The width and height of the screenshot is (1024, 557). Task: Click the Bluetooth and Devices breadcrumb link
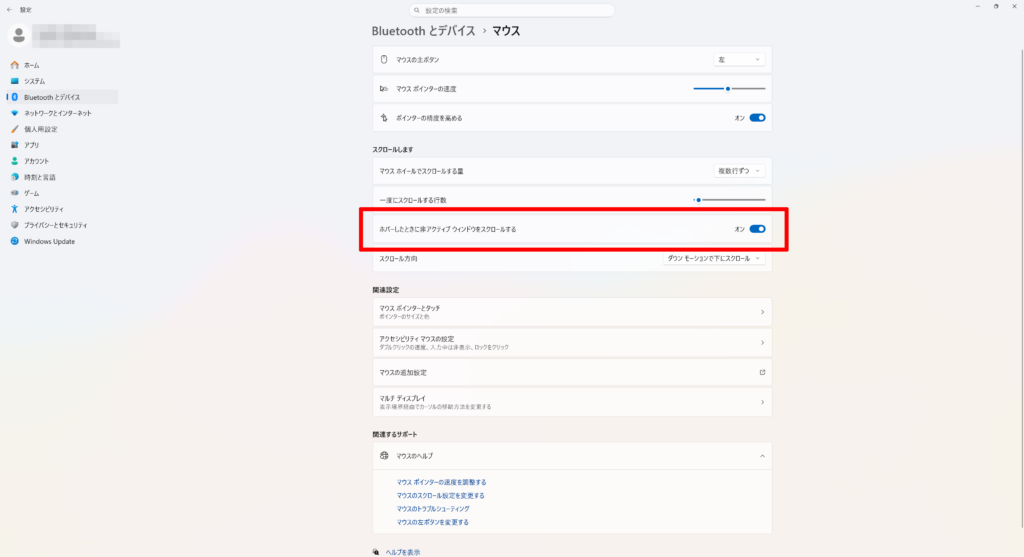pos(423,31)
